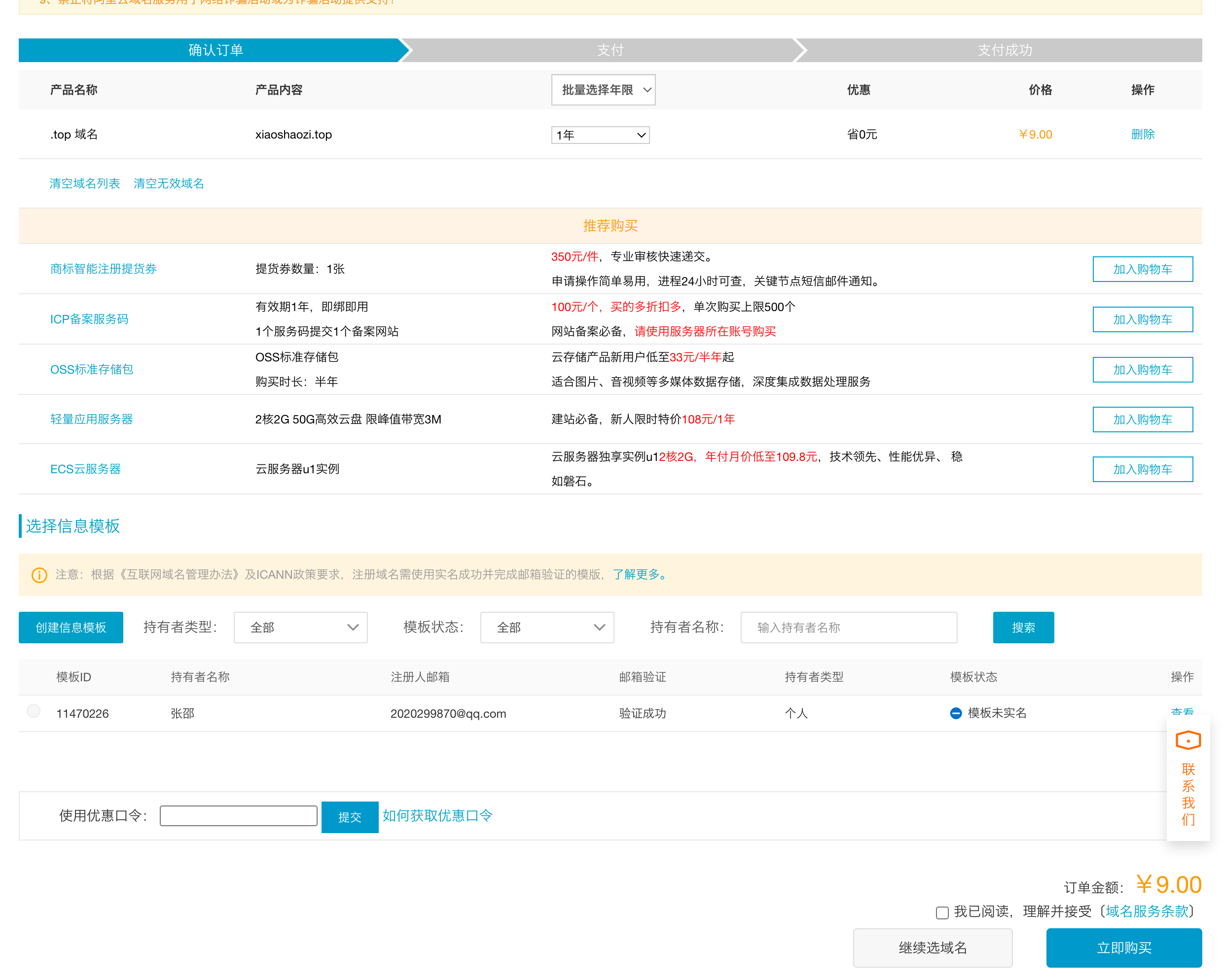Click the 立即购买 button
Viewport: 1223px width, 980px height.
point(1124,947)
